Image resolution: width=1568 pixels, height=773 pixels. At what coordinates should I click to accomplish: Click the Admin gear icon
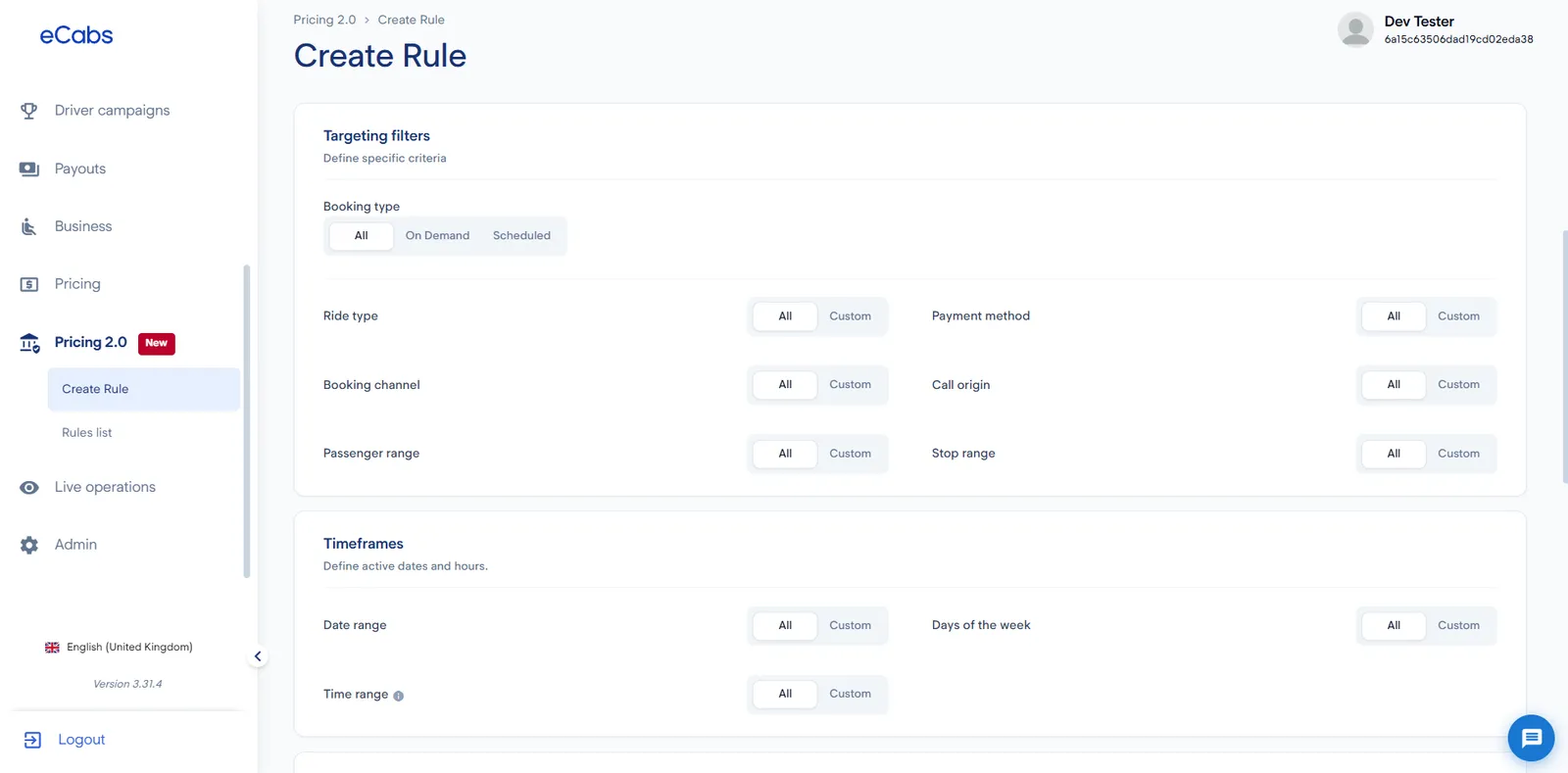click(29, 545)
